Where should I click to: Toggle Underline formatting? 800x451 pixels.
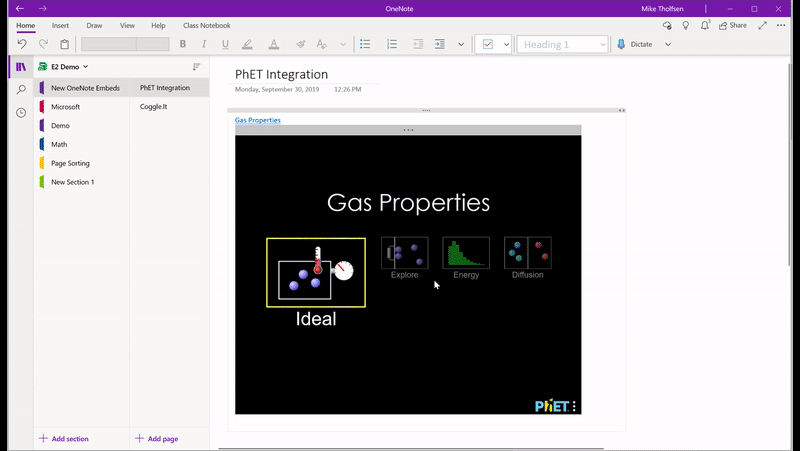tap(225, 44)
